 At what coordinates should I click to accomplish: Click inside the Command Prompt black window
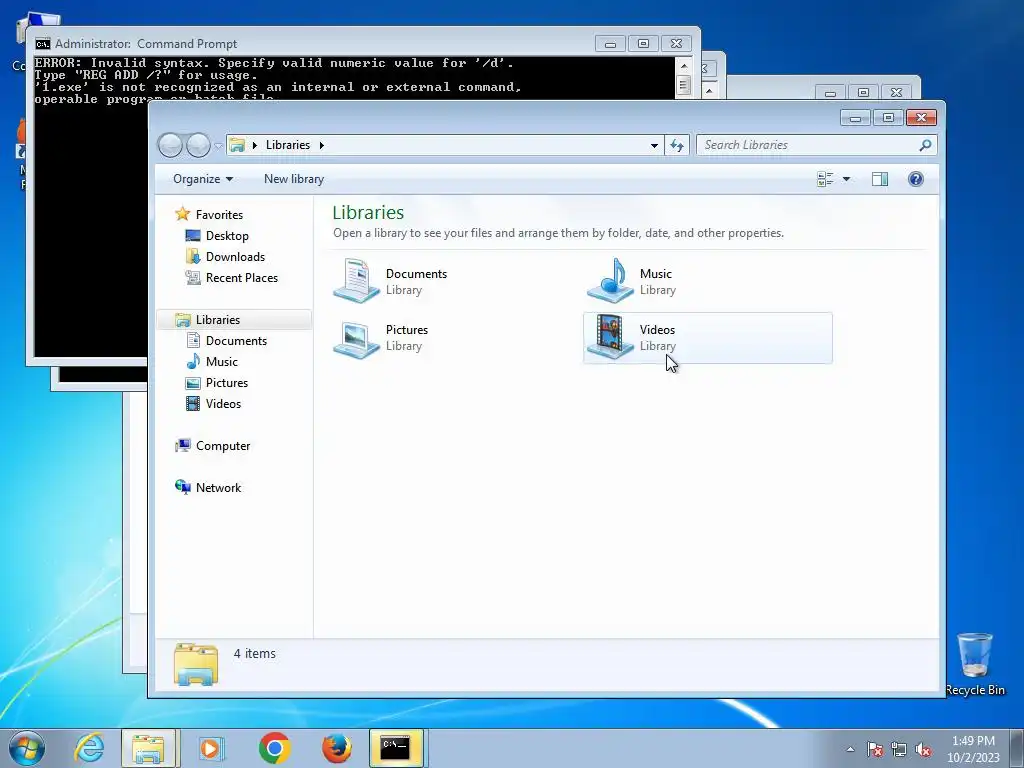[90, 229]
